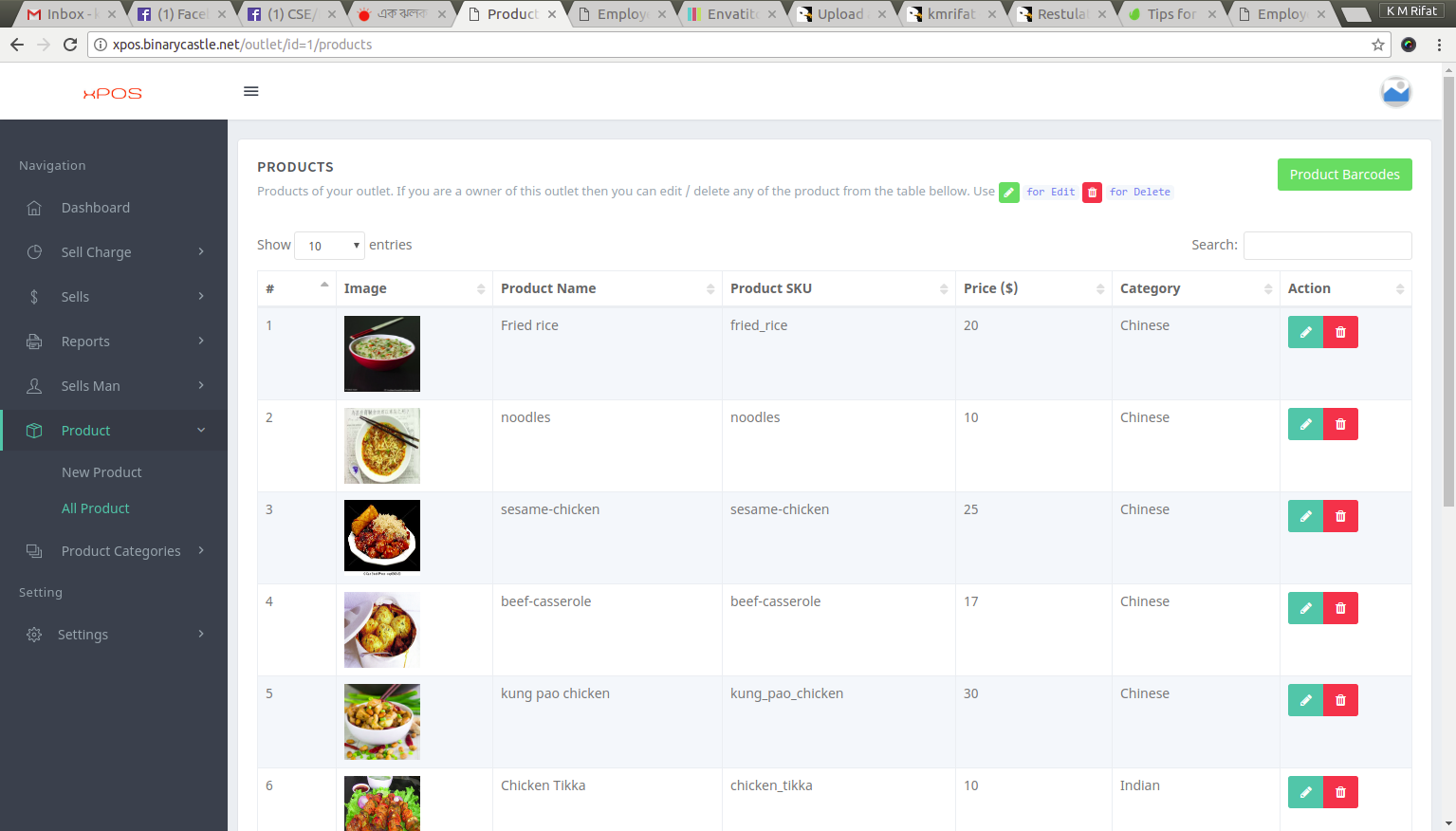Delete the beef-casserole product
Image resolution: width=1456 pixels, height=831 pixels.
click(x=1340, y=608)
